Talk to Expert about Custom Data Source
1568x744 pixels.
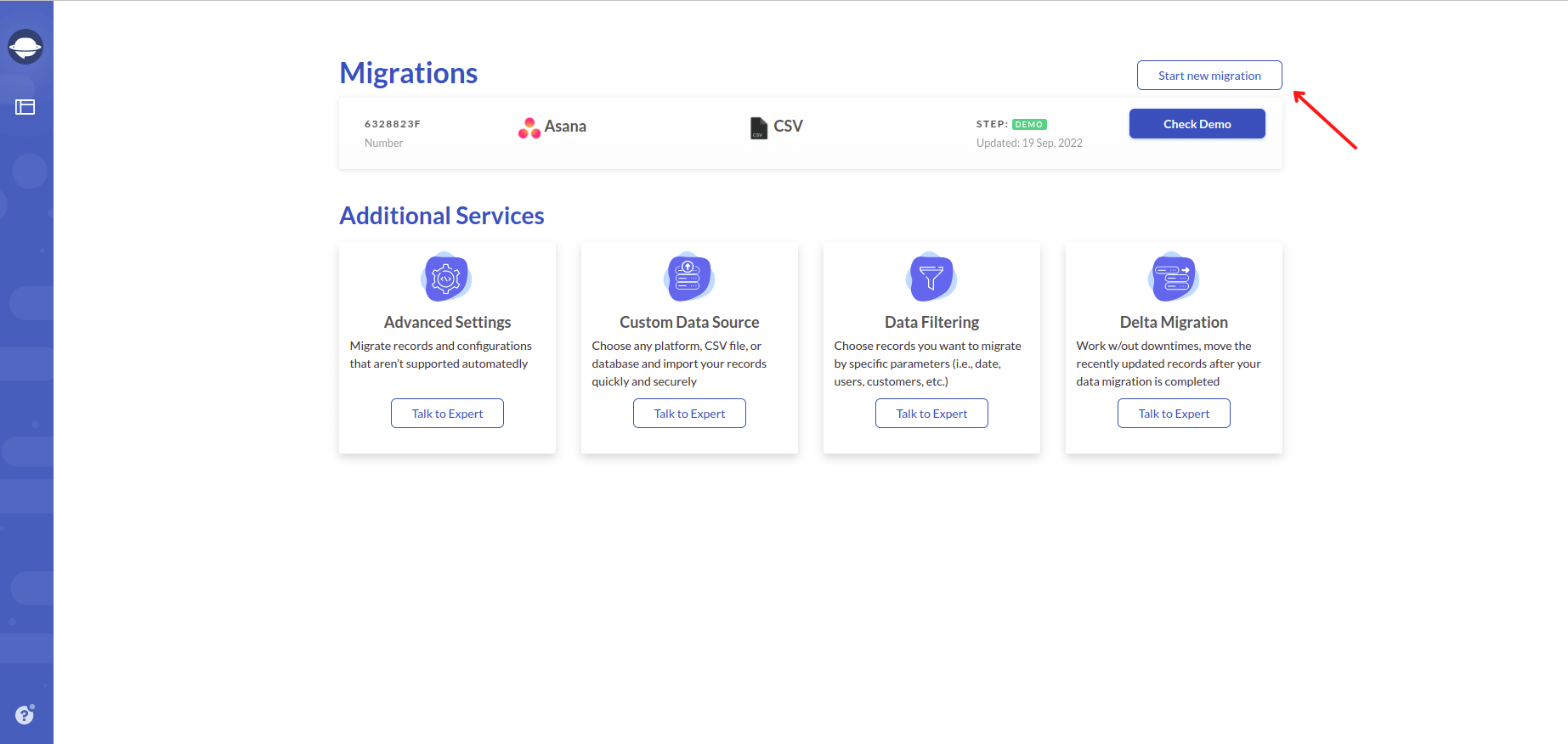(x=689, y=414)
